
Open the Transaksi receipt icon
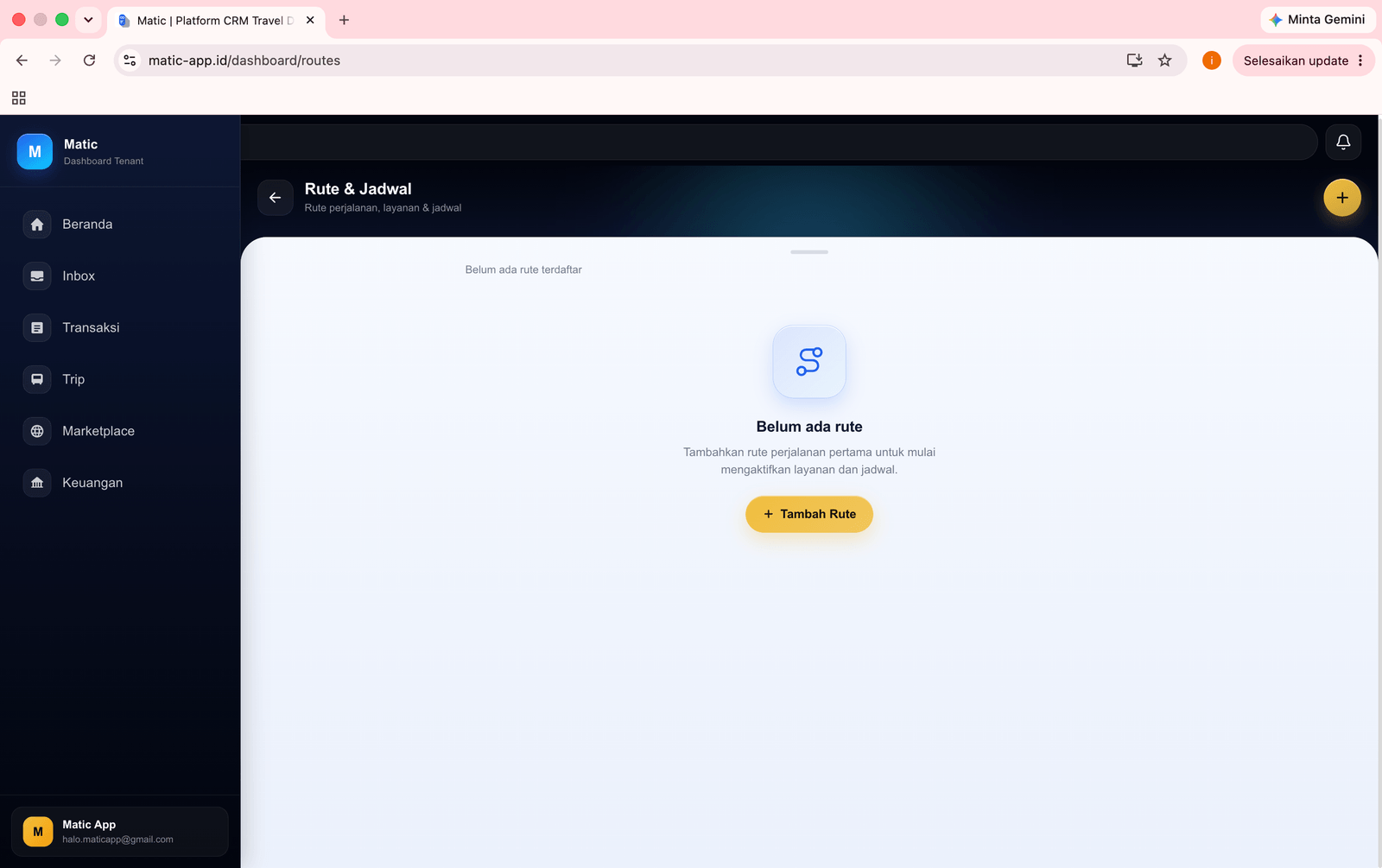[37, 328]
